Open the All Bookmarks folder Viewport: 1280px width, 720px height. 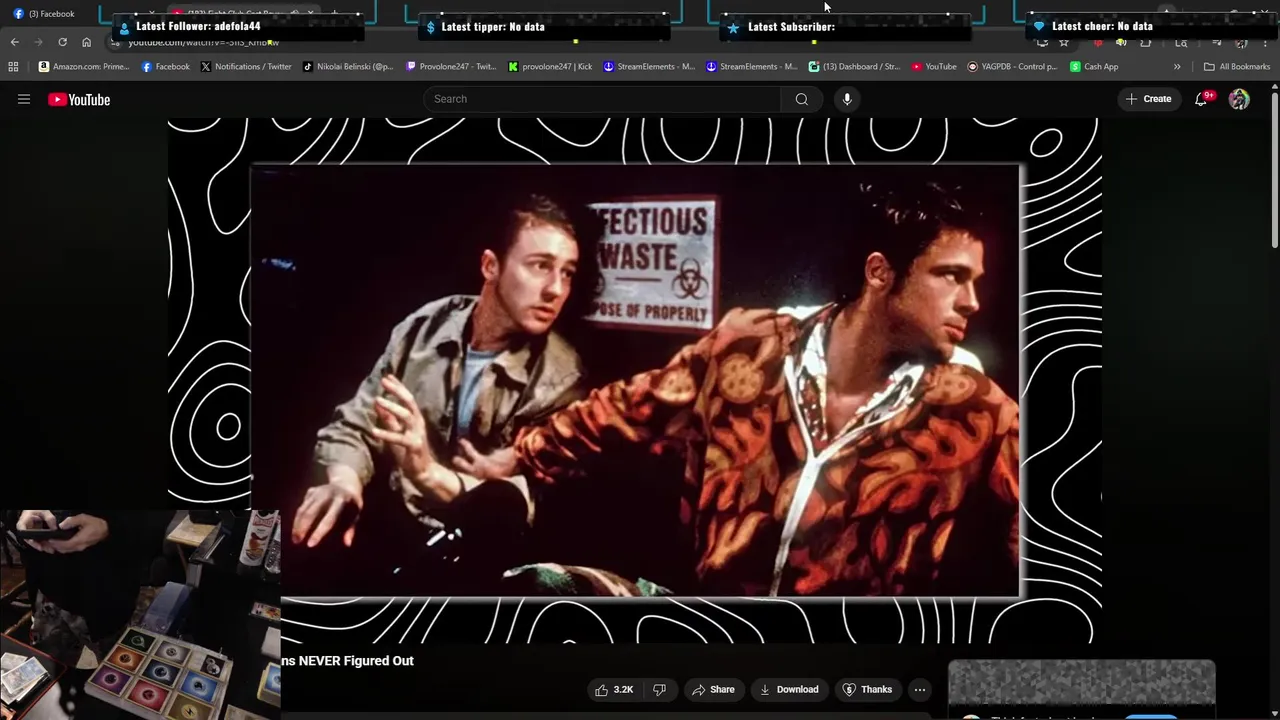coord(1237,67)
